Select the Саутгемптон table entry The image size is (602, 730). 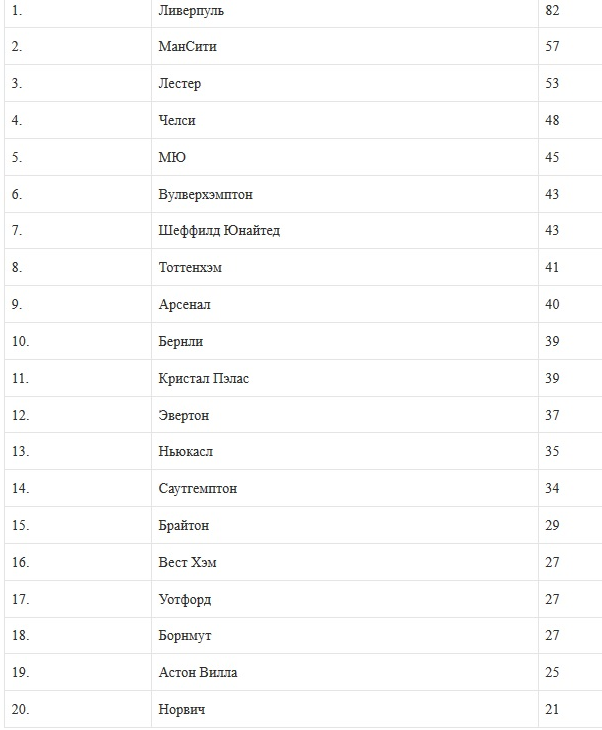pos(198,489)
